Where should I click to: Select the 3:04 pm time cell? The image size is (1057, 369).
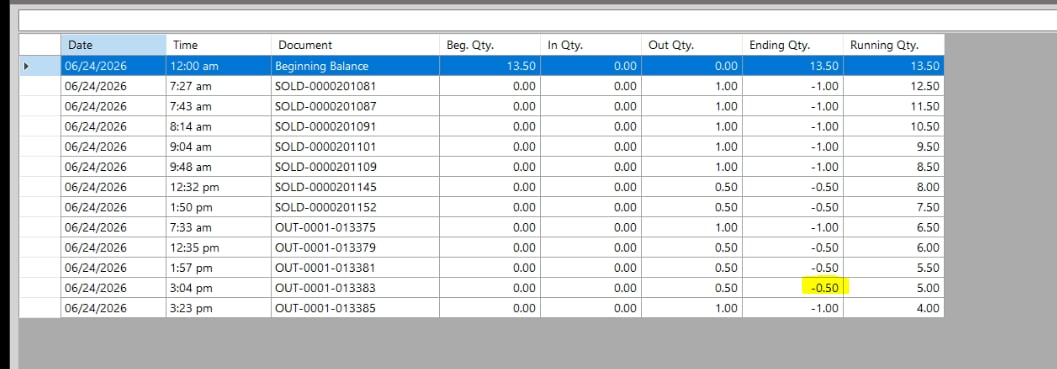[x=218, y=288]
